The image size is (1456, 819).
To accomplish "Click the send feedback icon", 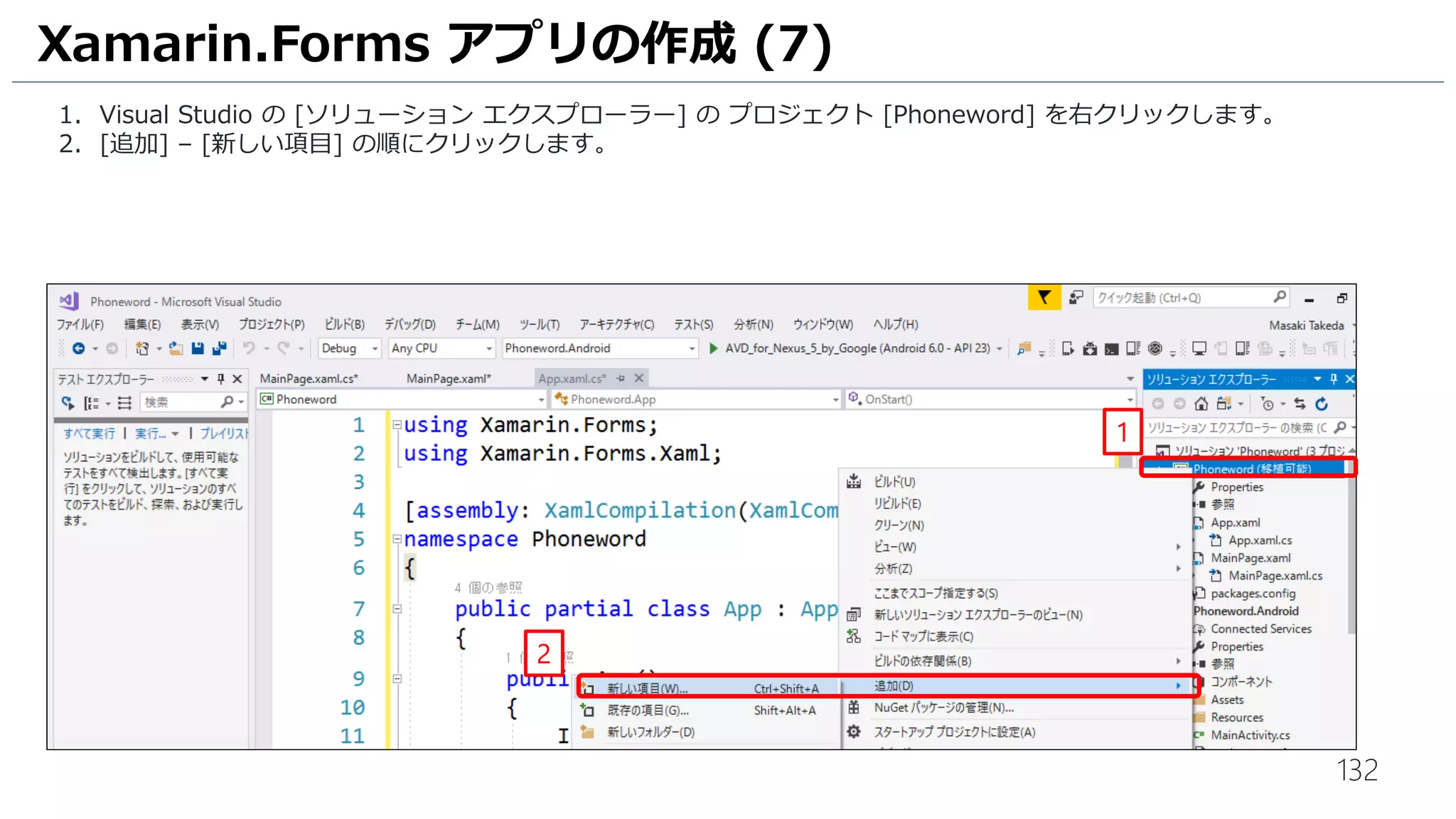I will click(x=1076, y=297).
